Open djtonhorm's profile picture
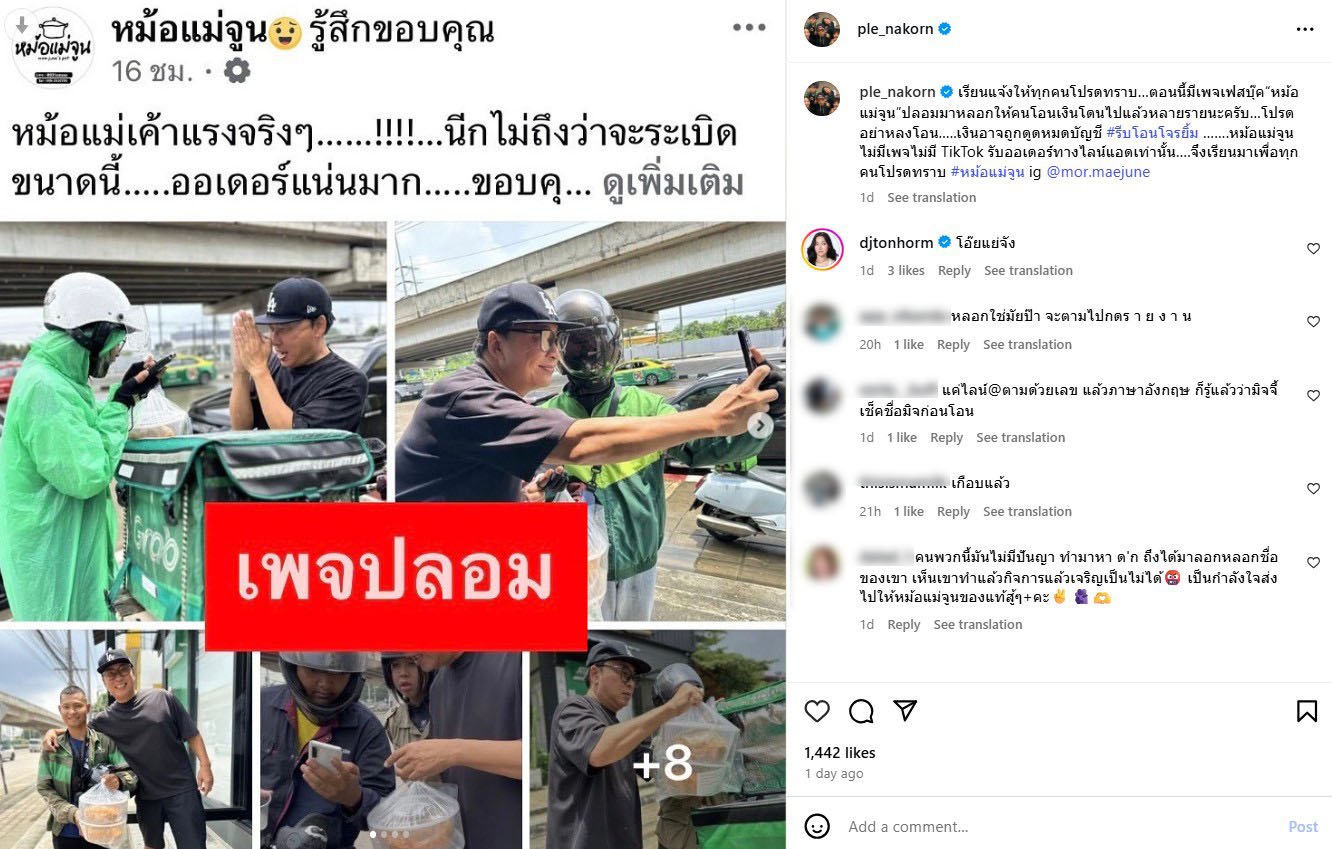The width and height of the screenshot is (1332, 849). (x=822, y=249)
